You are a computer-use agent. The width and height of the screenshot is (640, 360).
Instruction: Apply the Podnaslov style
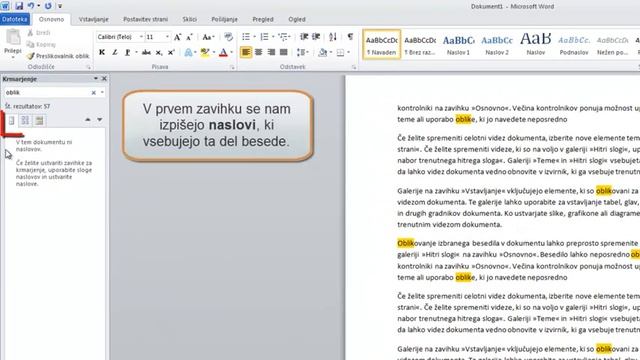pos(574,44)
